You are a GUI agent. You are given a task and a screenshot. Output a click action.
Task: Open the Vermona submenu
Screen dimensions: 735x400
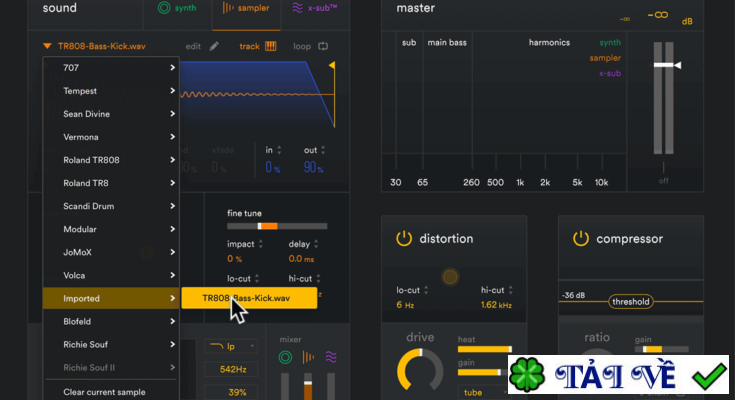111,137
